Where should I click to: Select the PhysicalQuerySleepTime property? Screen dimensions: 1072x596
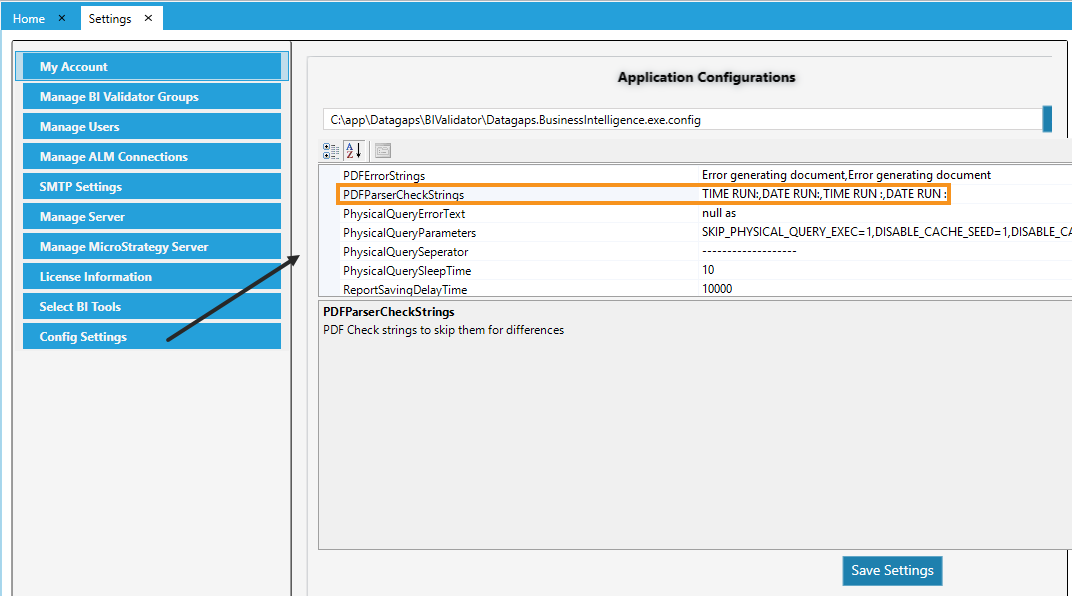407,271
